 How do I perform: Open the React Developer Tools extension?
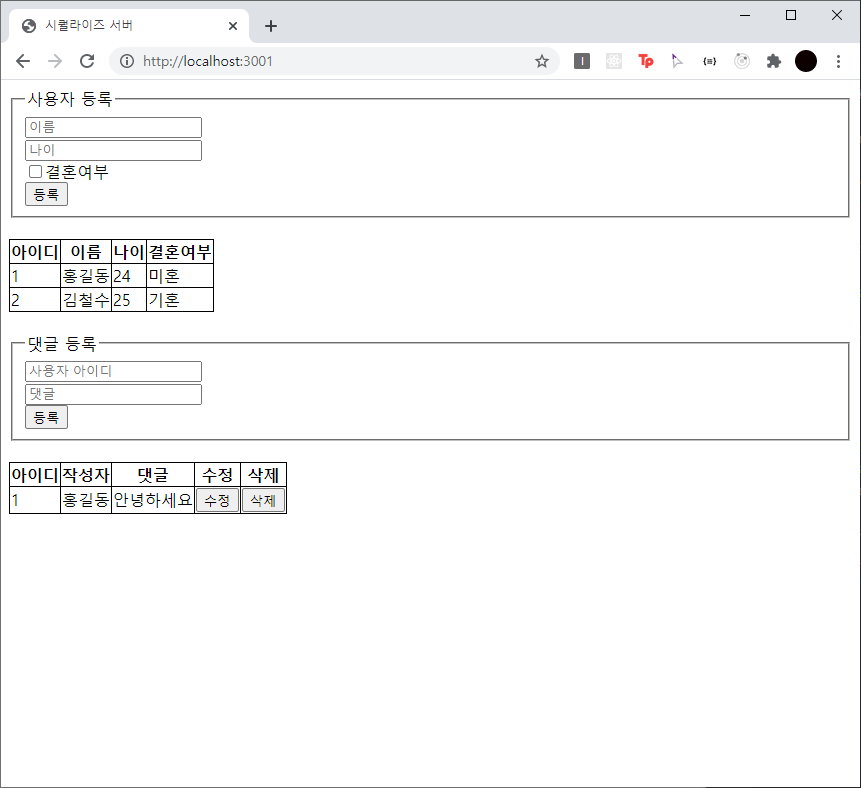tap(614, 61)
